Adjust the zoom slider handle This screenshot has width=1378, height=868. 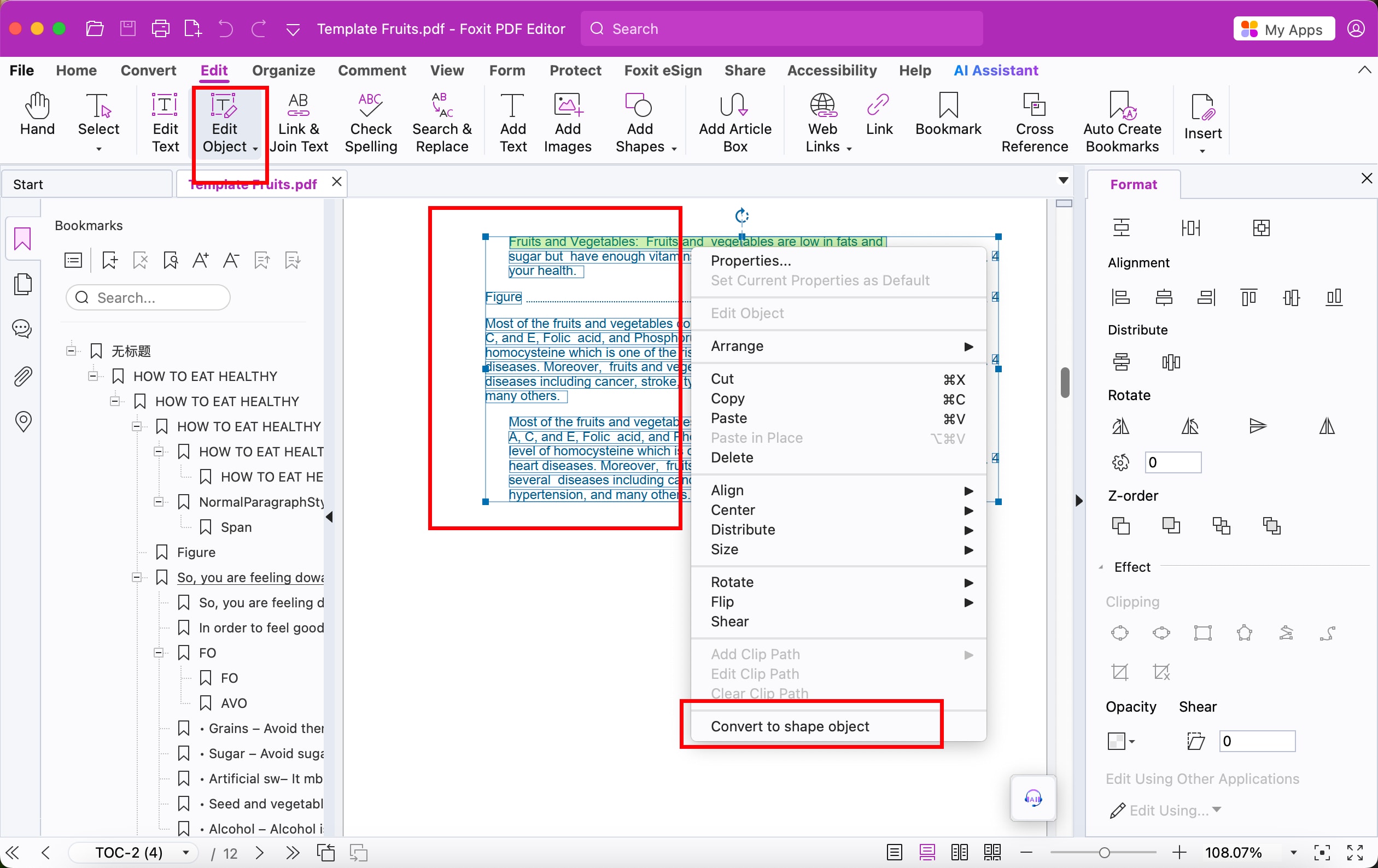(x=1105, y=853)
